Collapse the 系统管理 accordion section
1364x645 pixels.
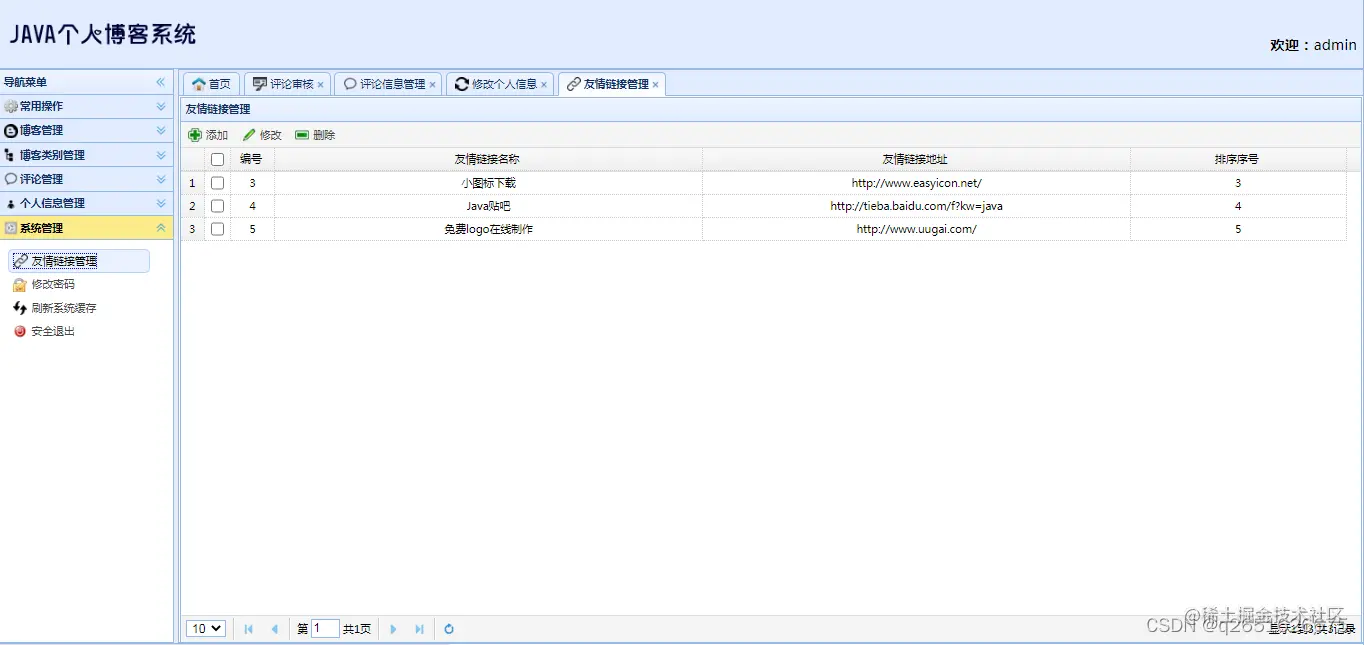(161, 228)
